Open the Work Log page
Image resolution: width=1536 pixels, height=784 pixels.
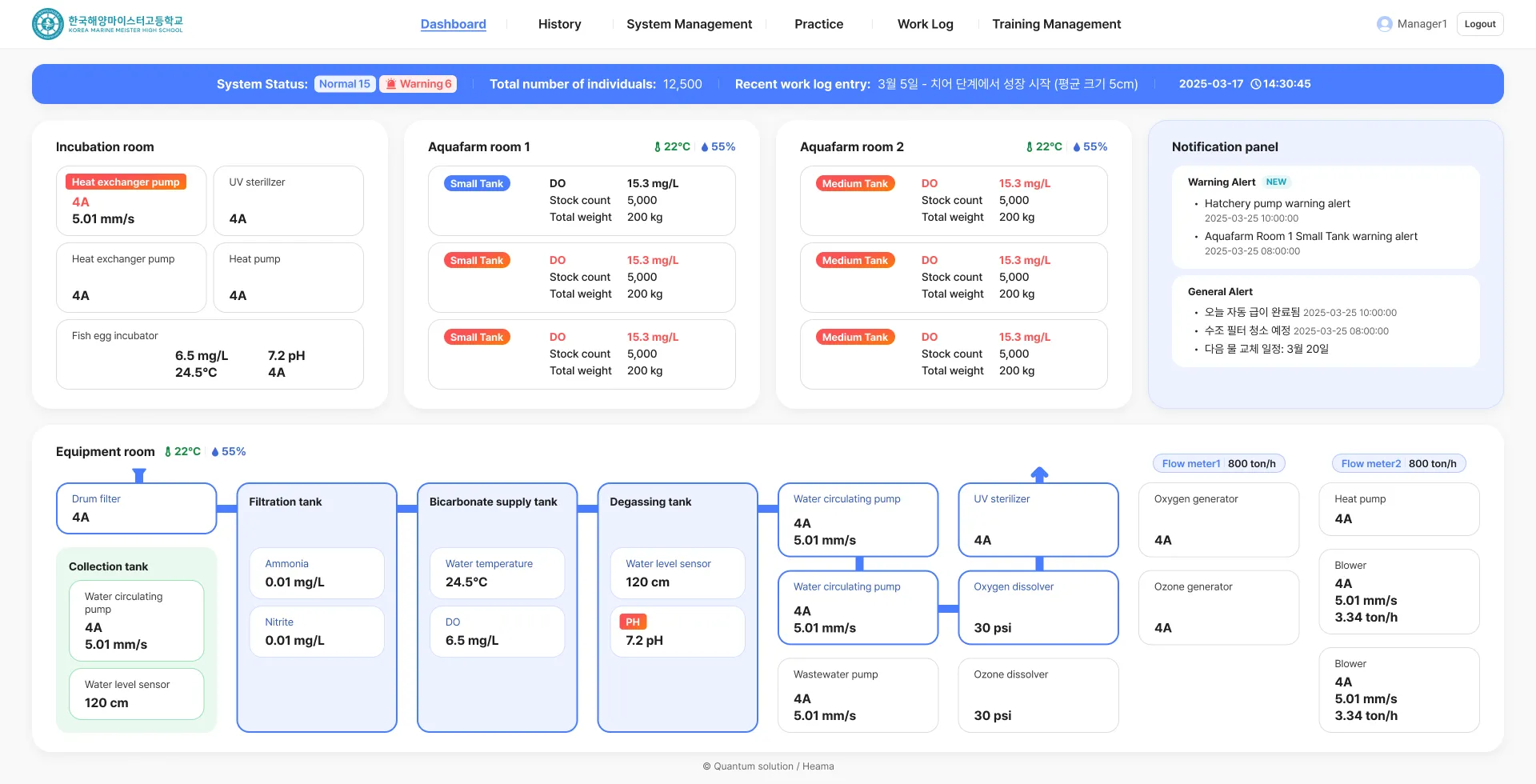tap(926, 24)
